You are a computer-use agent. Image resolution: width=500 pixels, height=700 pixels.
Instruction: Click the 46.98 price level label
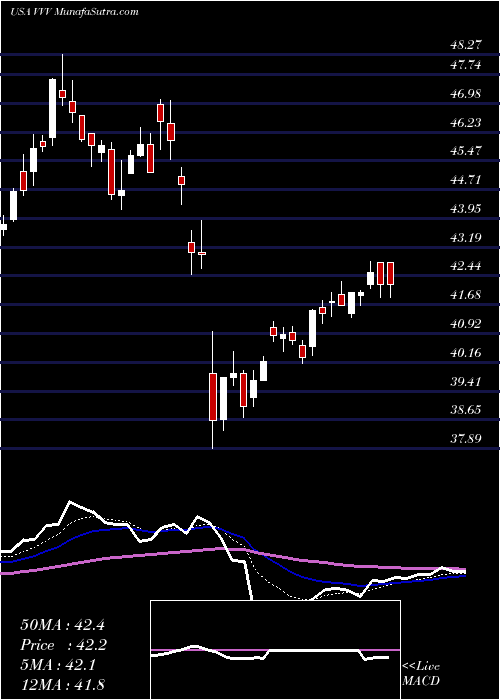click(465, 94)
